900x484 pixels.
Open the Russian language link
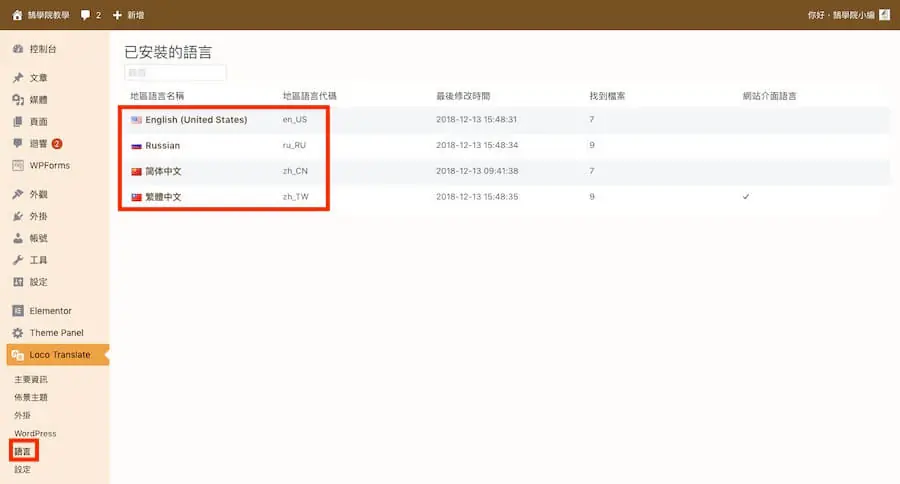162,145
